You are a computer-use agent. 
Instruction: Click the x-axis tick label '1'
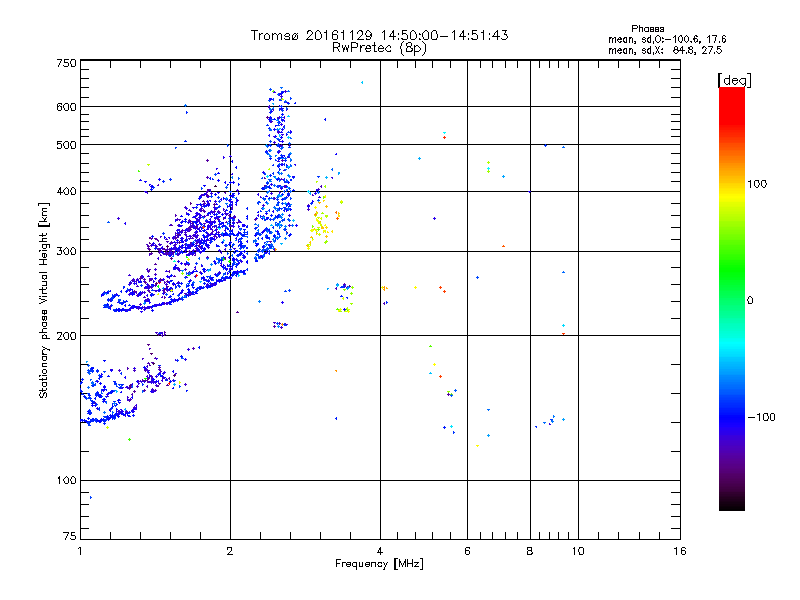pyautogui.click(x=80, y=551)
